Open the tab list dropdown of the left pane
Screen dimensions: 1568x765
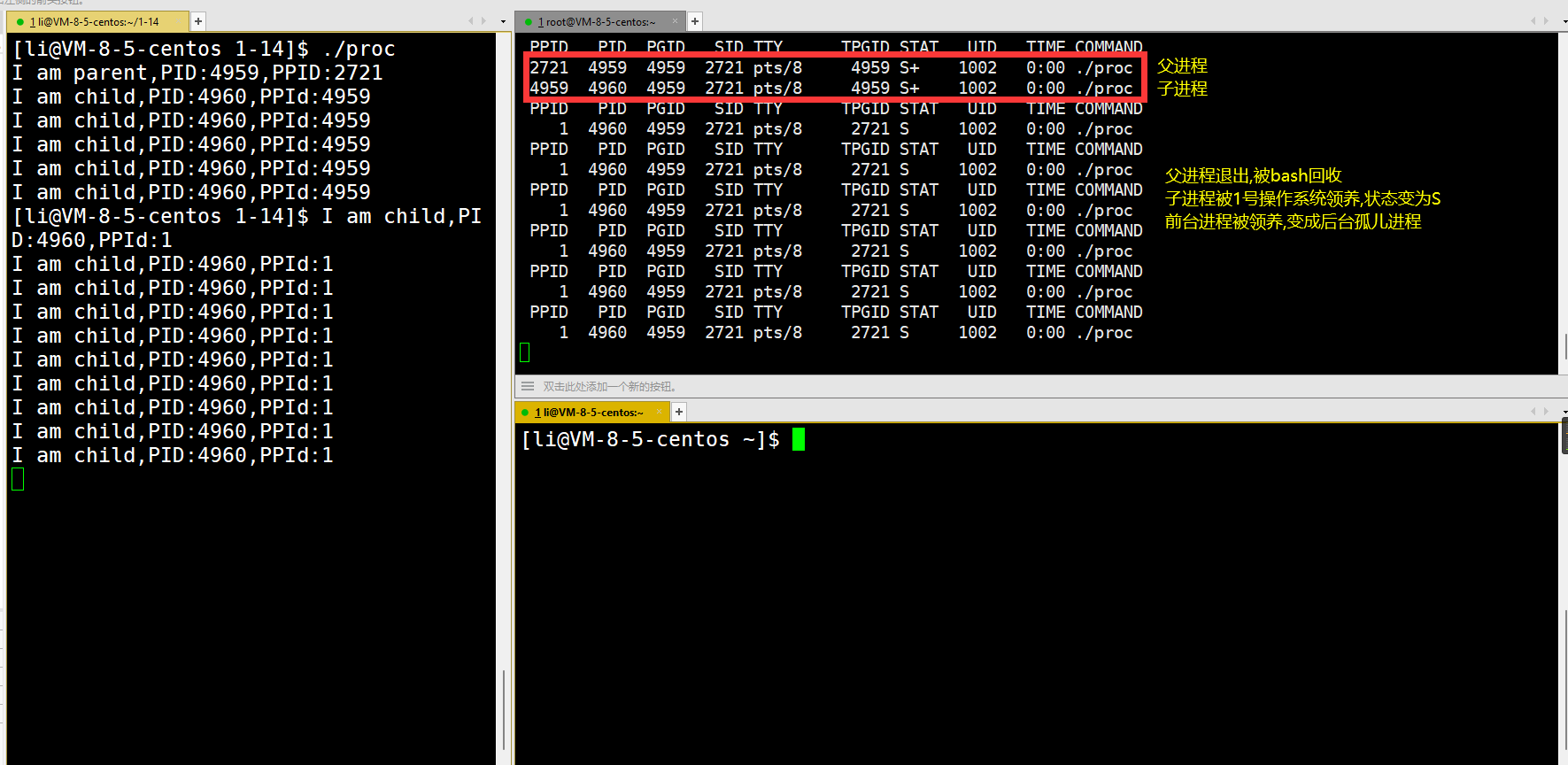504,21
